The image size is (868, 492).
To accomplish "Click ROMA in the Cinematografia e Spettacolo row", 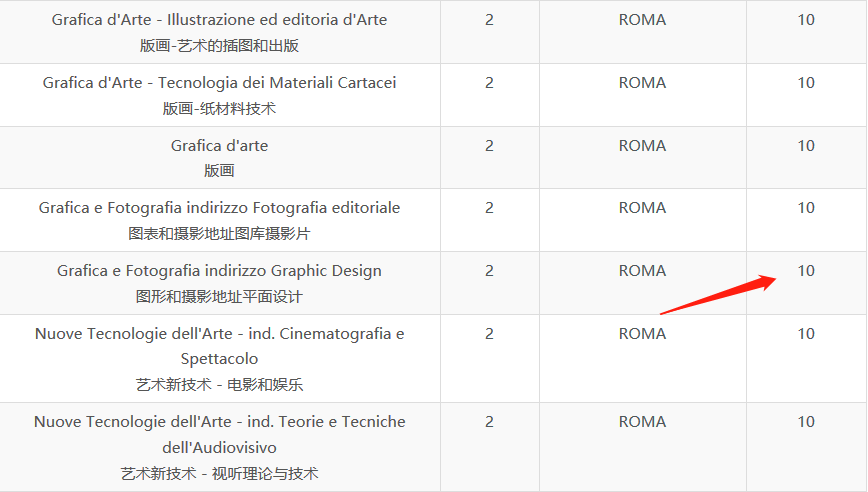I will [642, 334].
